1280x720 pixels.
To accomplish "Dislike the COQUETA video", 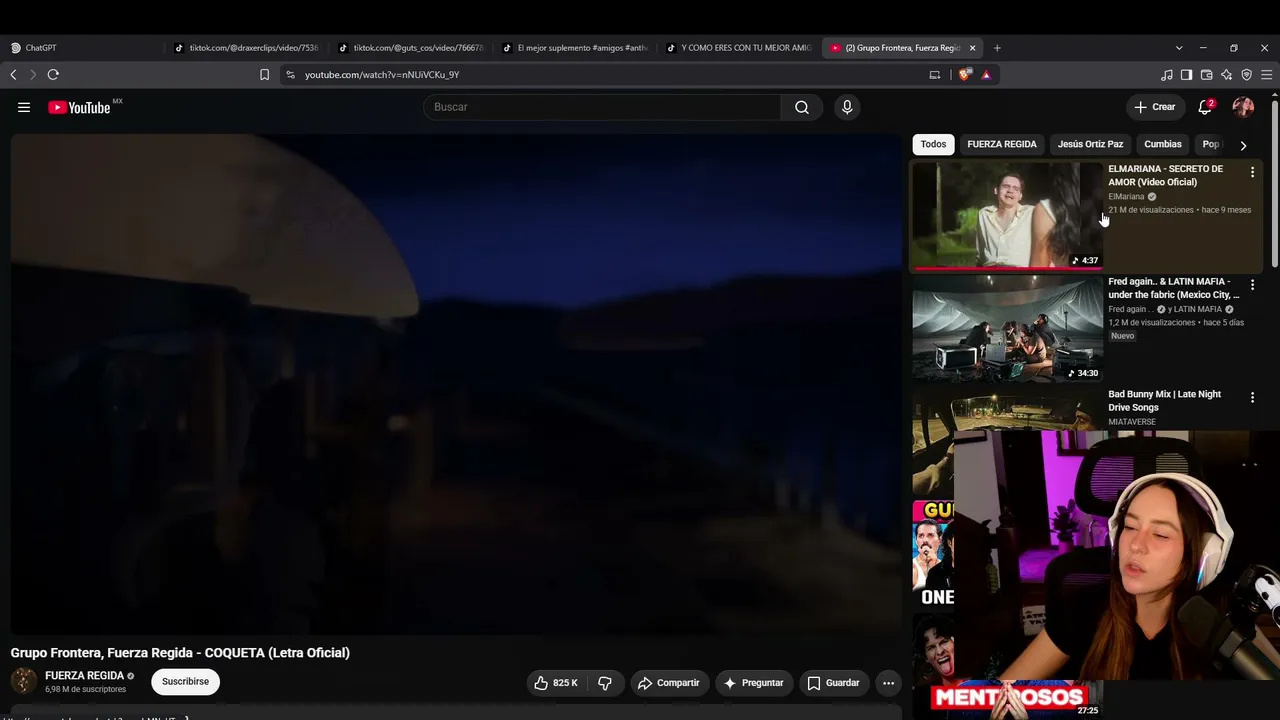I will click(x=605, y=683).
